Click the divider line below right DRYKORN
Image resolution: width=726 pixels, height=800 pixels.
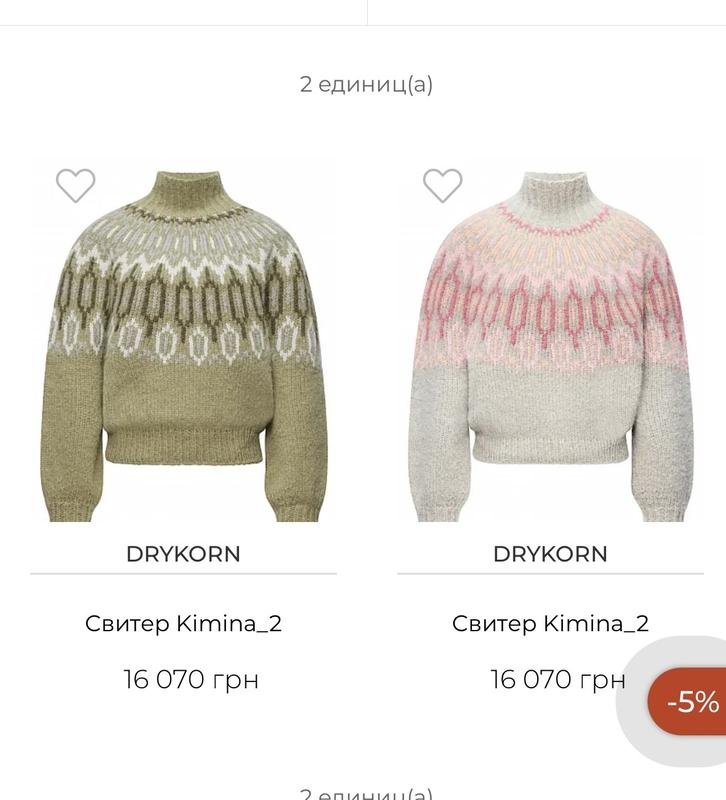tap(551, 574)
